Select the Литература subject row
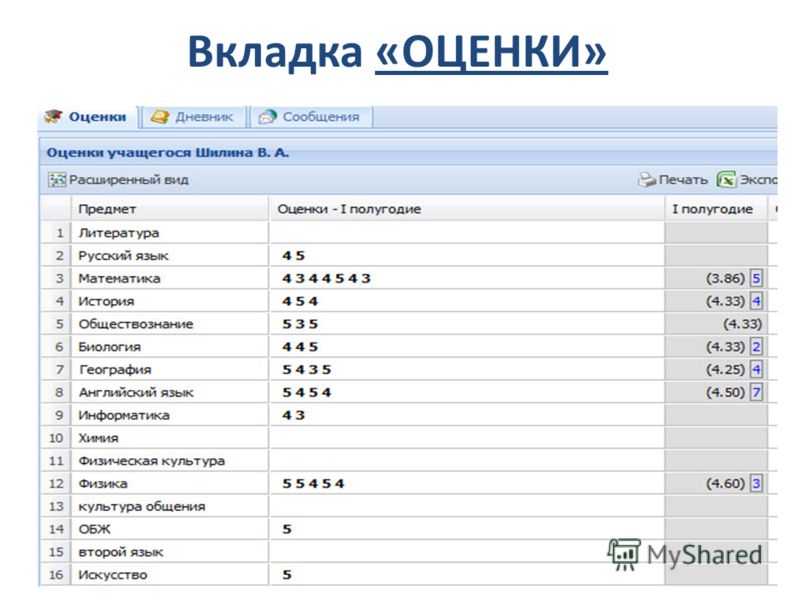Image resolution: width=800 pixels, height=600 pixels. pyautogui.click(x=408, y=233)
